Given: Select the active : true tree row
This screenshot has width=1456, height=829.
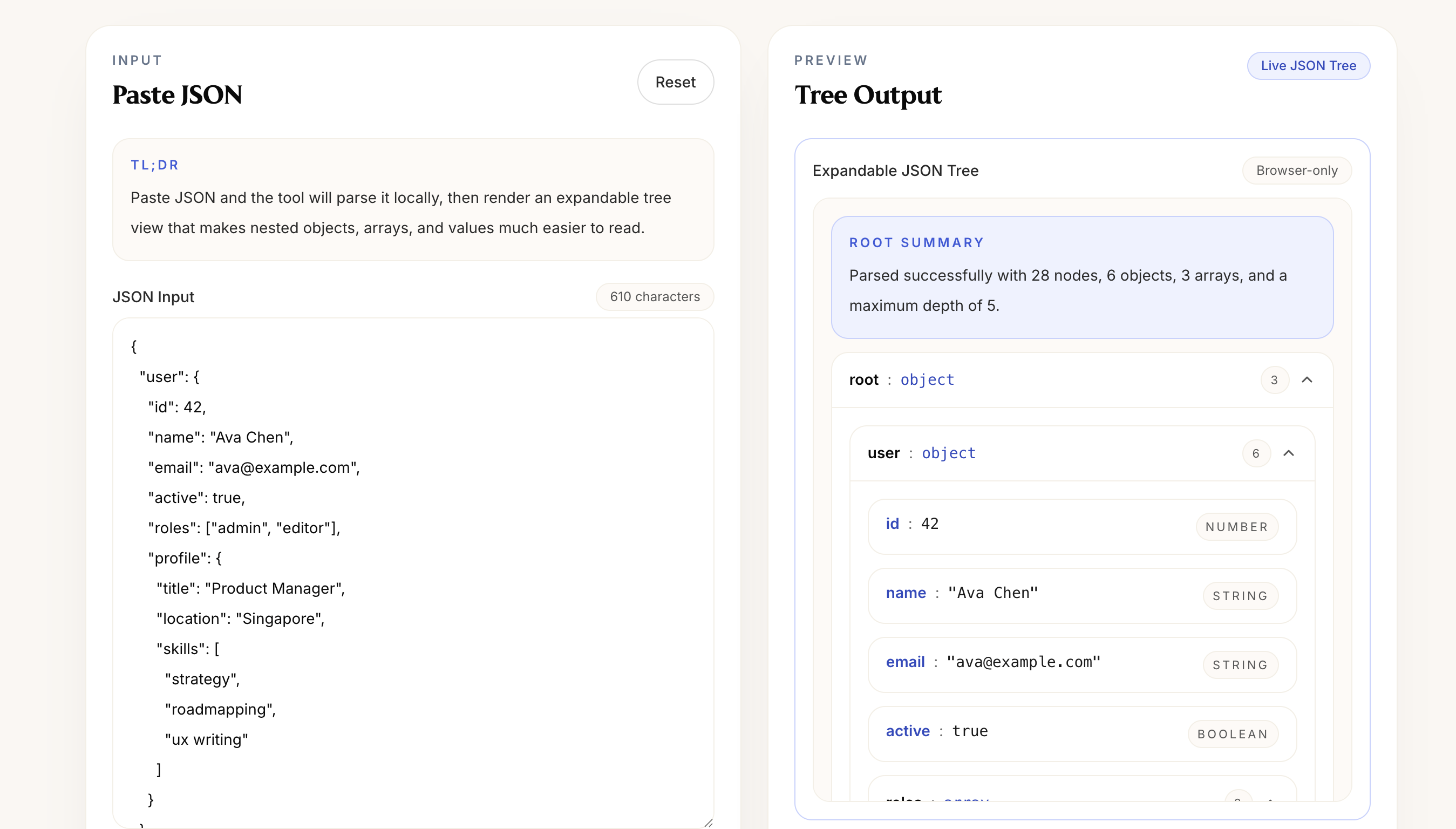Looking at the screenshot, I should [x=1082, y=734].
